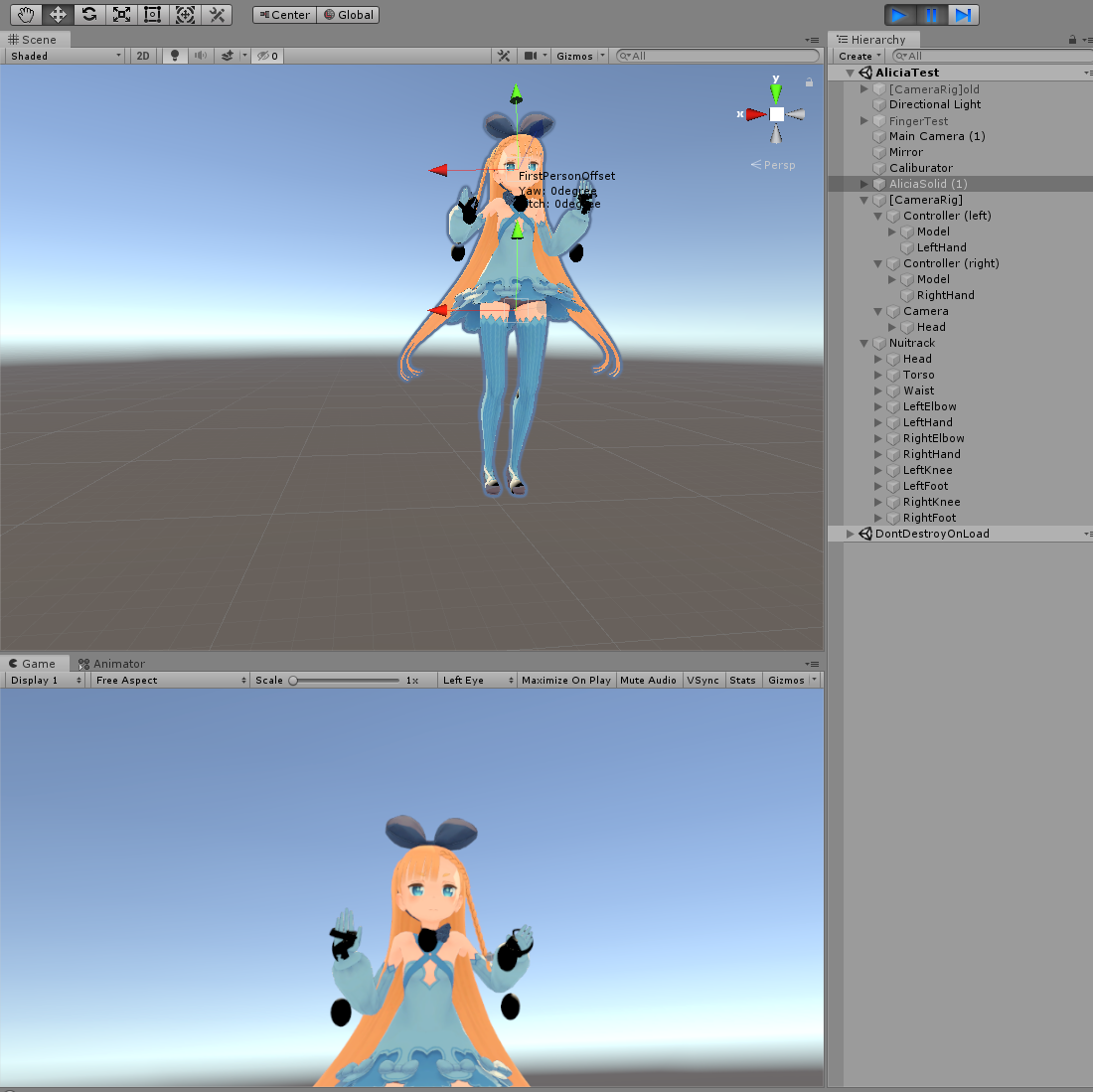Collapse the Nuitrack object

[x=864, y=343]
